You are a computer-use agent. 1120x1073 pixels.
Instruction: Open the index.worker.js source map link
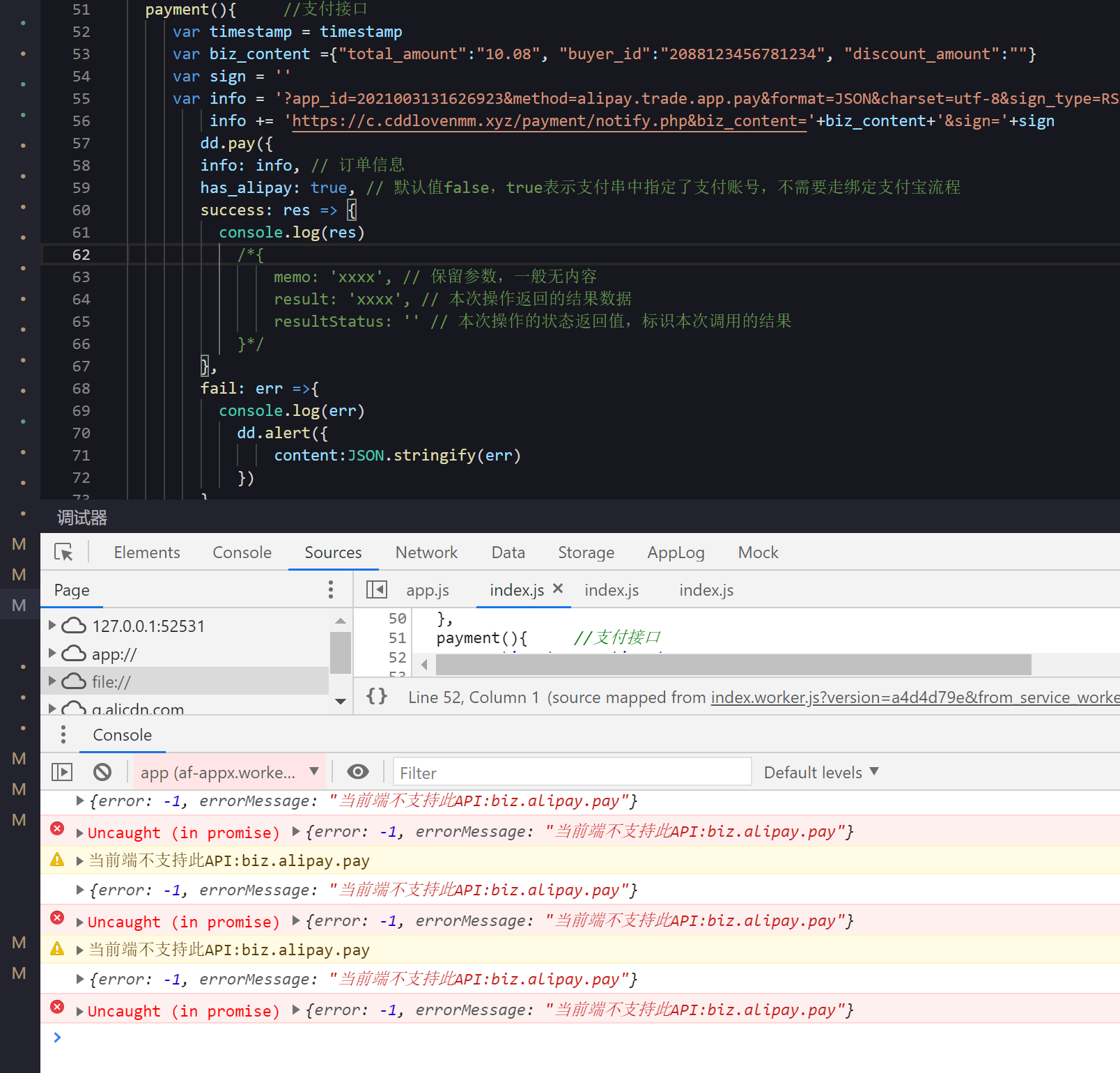point(915,697)
